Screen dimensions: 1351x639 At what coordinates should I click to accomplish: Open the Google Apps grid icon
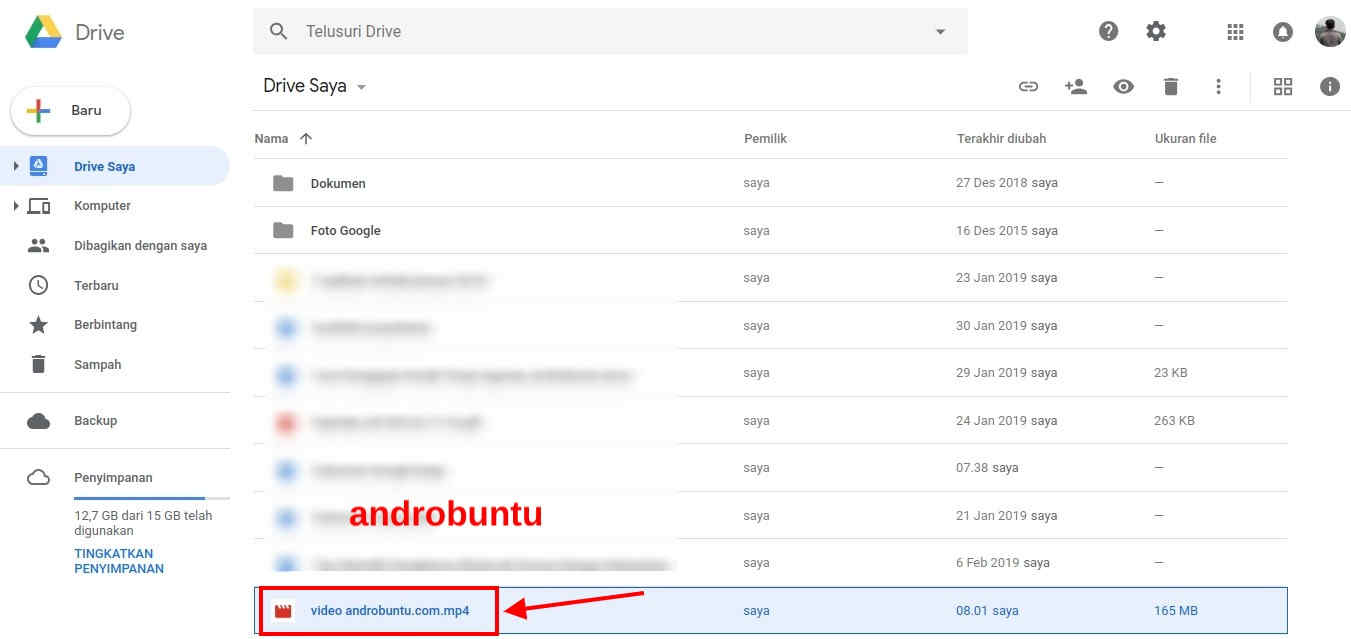1235,31
